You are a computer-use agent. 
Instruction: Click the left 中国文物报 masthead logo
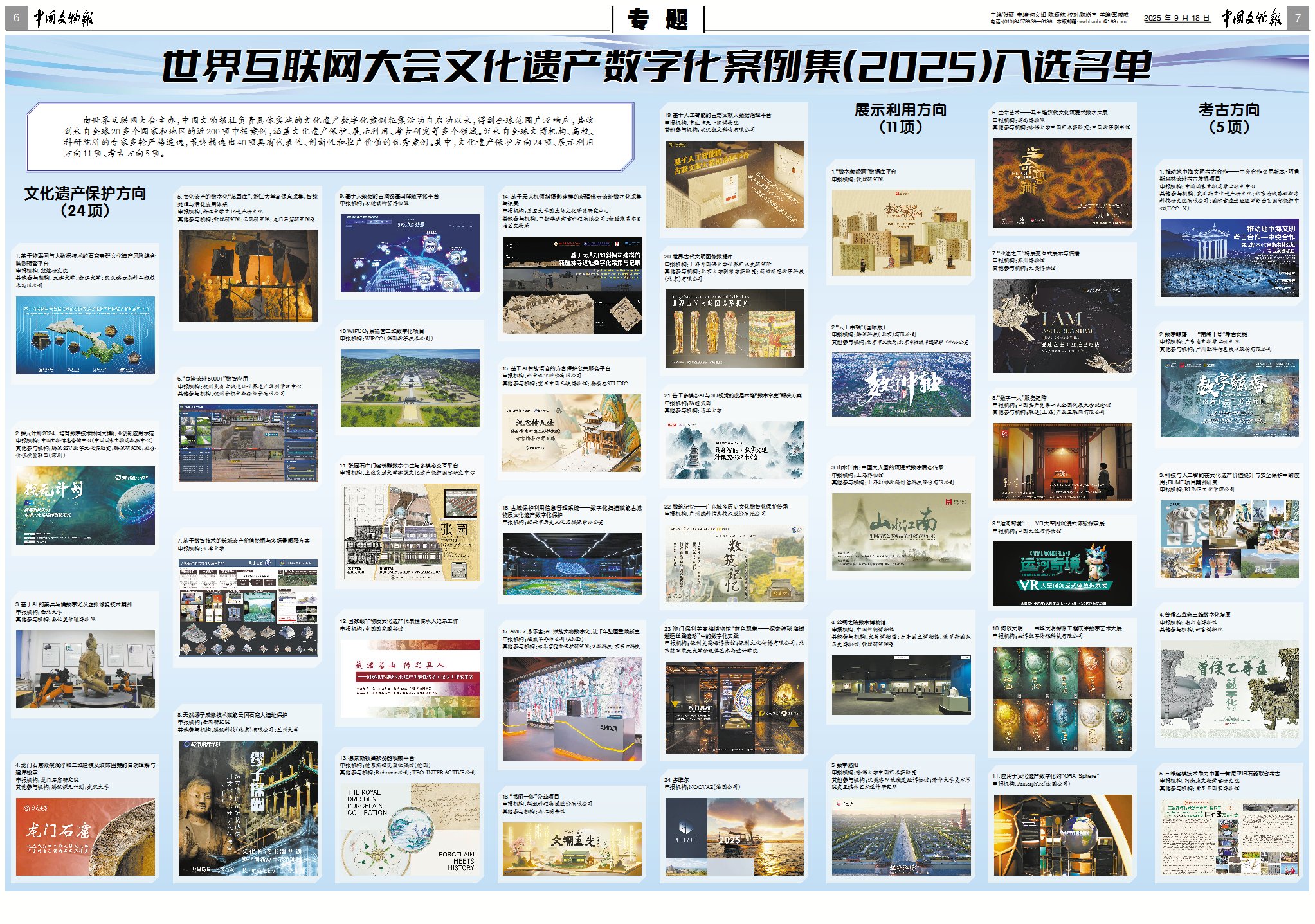(63, 18)
